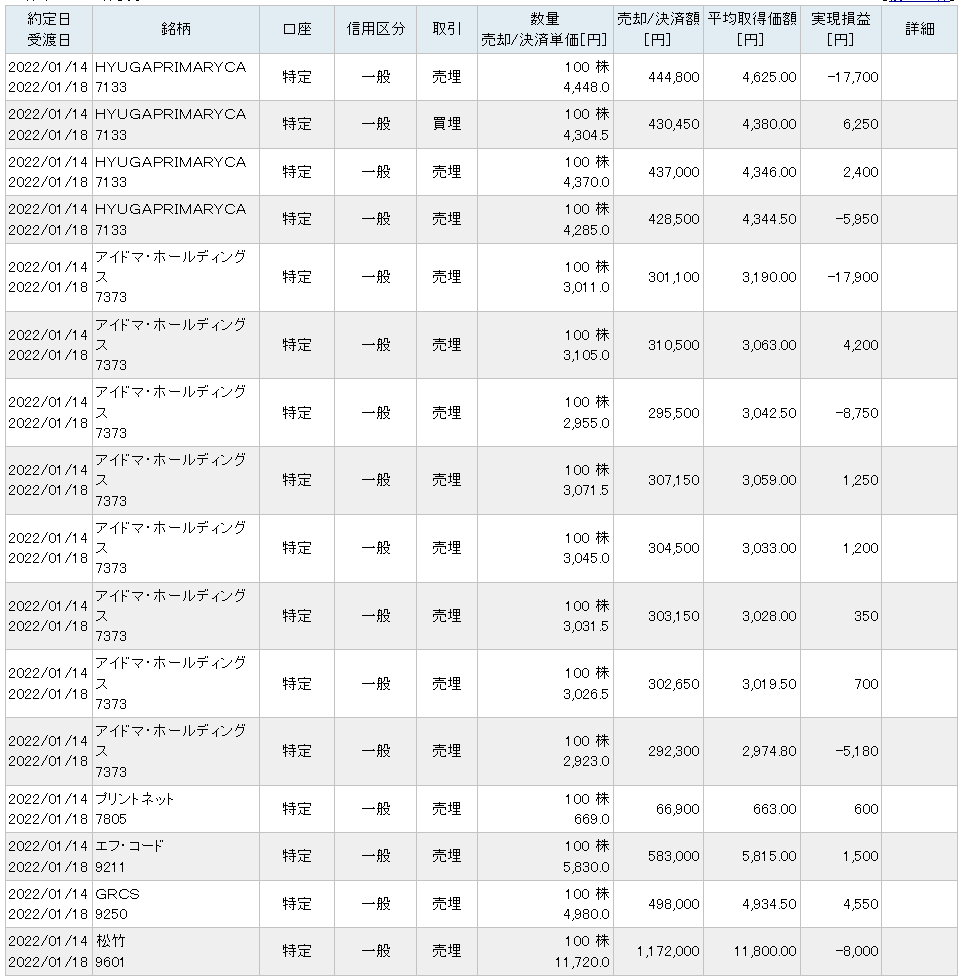Click average price 5,815.00
Image resolution: width=960 pixels, height=979 pixels.
click(769, 857)
